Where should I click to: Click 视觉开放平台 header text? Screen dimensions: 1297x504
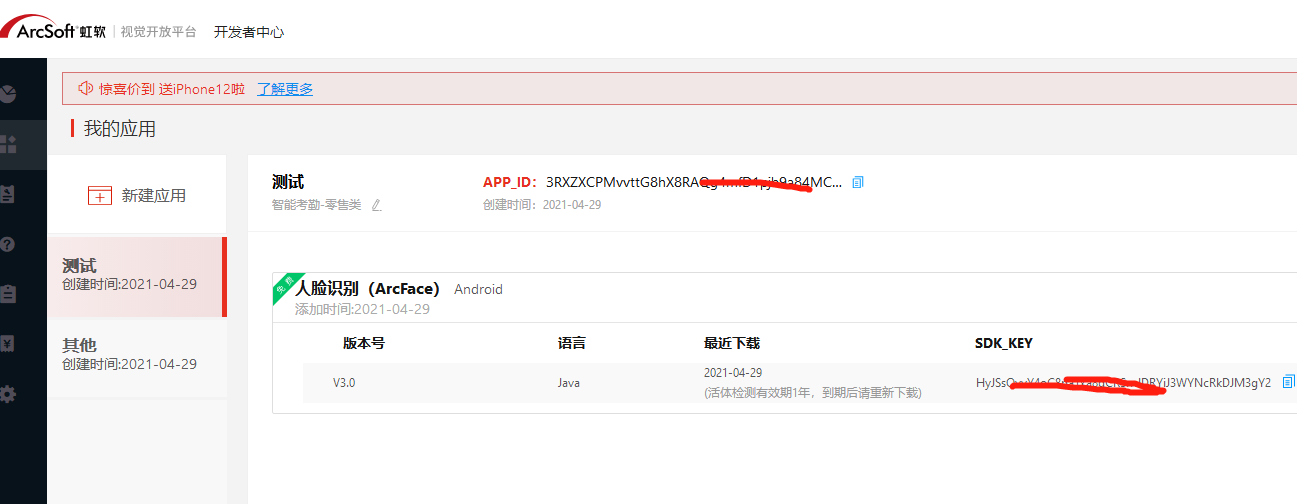(159, 32)
